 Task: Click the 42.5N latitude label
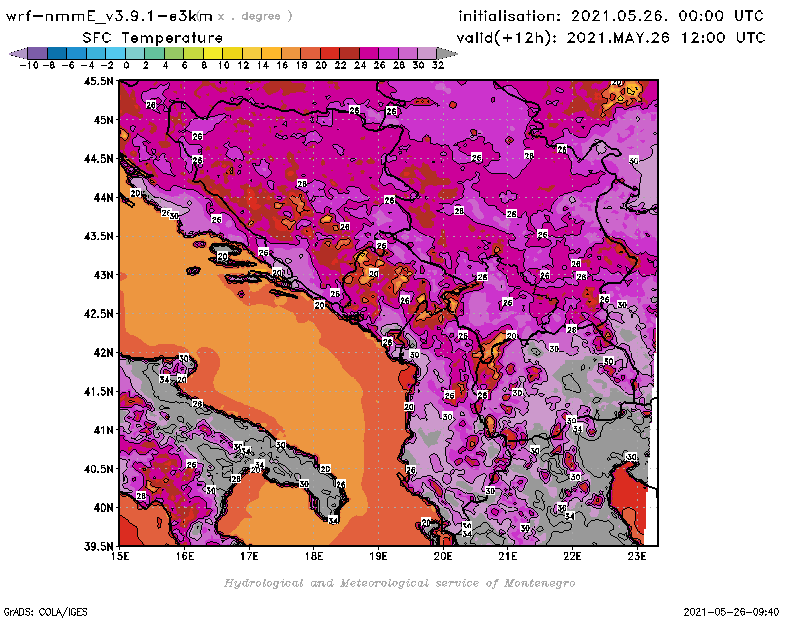click(98, 314)
